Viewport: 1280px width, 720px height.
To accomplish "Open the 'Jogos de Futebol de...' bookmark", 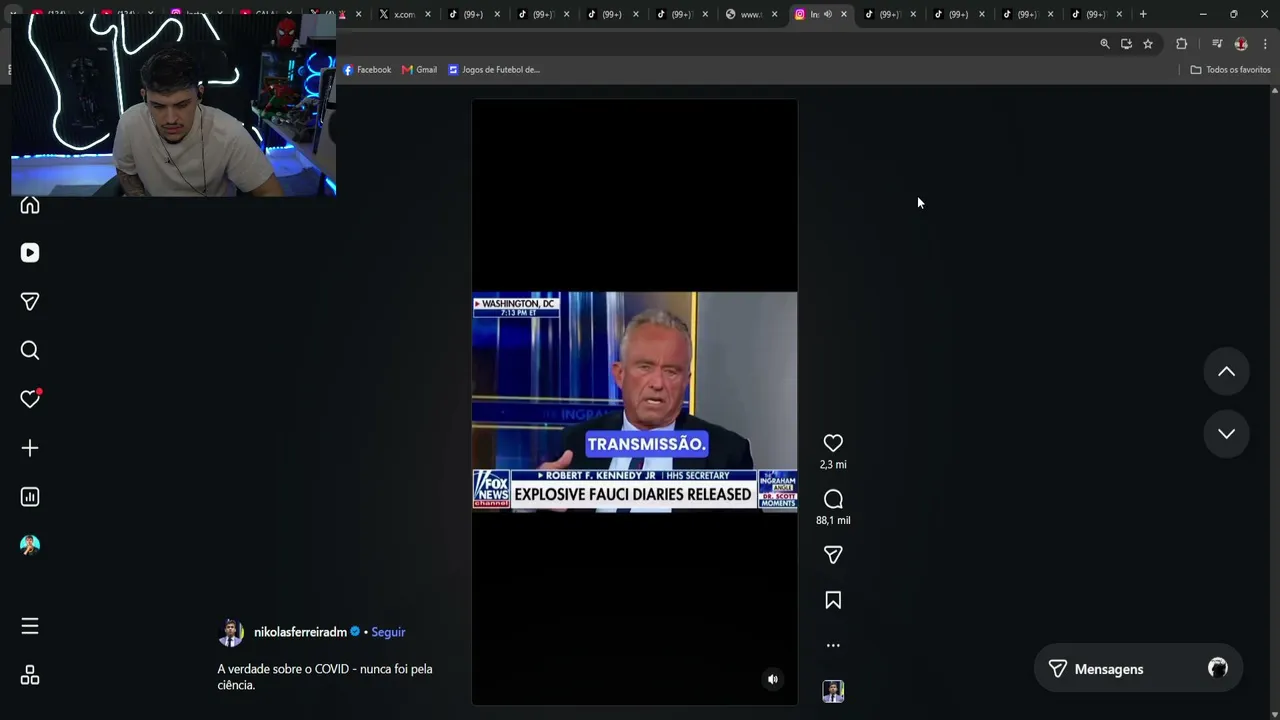I will [x=494, y=70].
